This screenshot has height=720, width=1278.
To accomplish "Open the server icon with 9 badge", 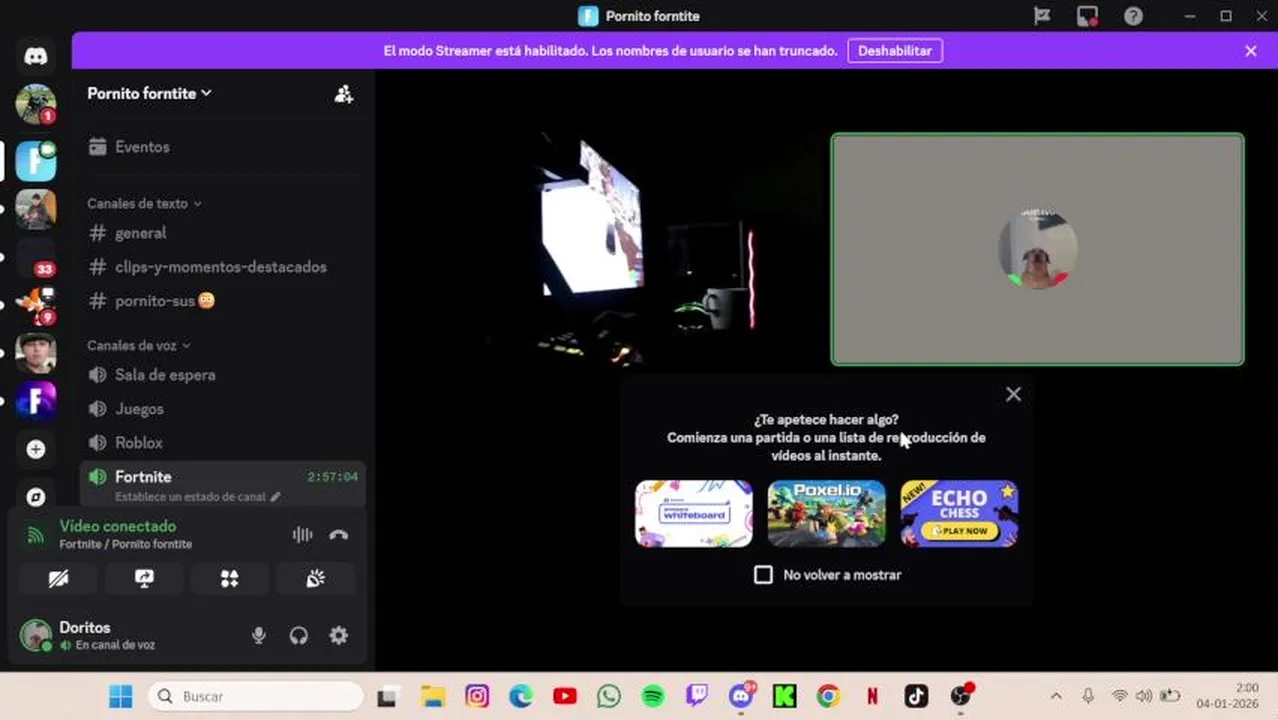I will pos(36,305).
